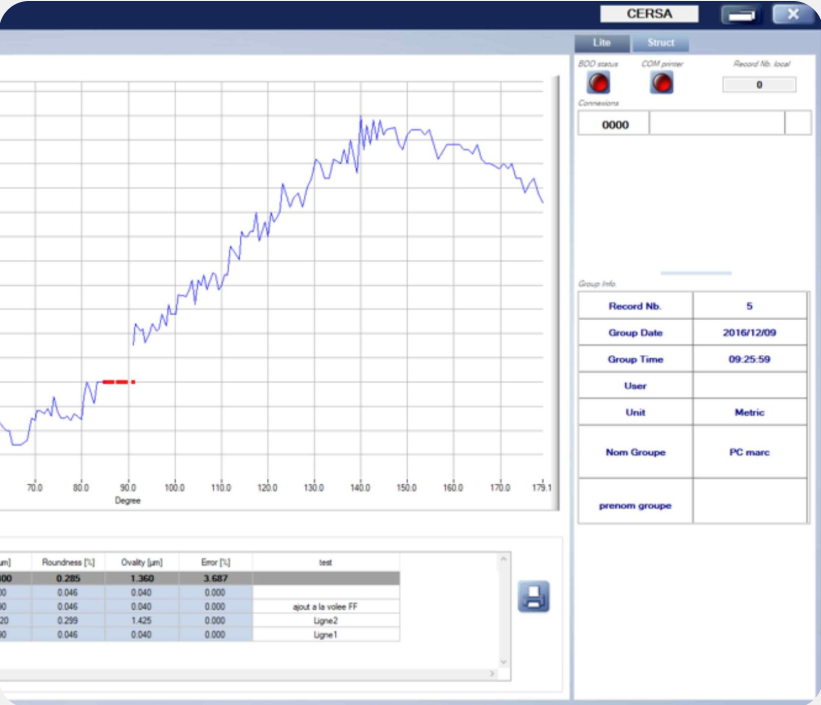Click the print icon beside the results table
Viewport: 821px width, 705px height.
(x=533, y=597)
